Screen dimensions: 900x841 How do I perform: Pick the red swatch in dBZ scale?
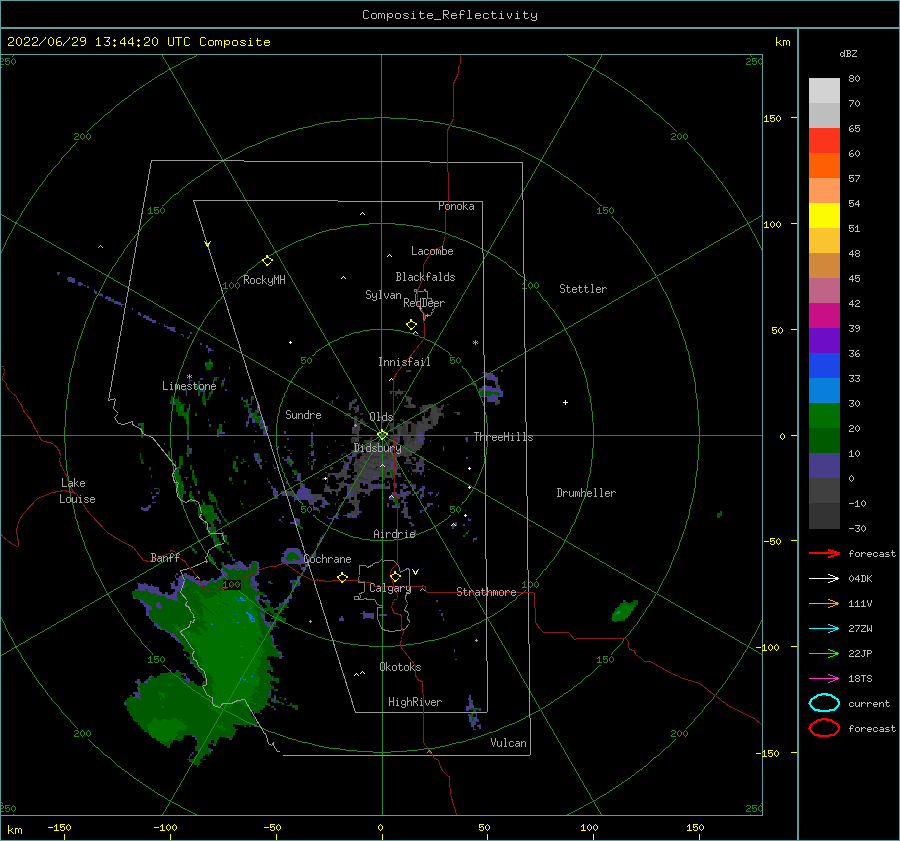pos(824,141)
